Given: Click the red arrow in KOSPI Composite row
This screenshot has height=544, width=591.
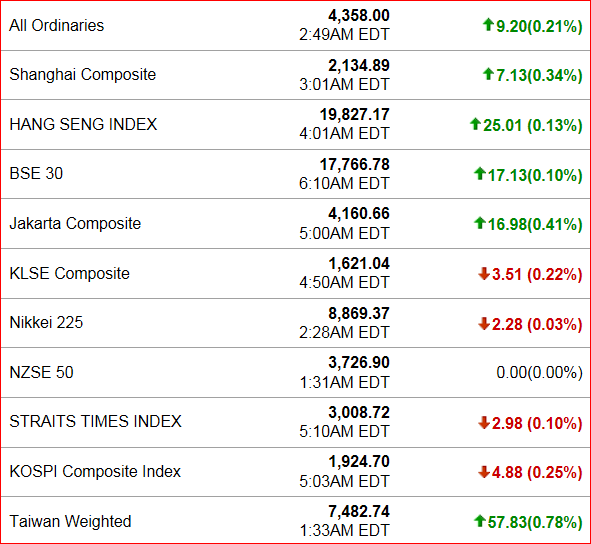Looking at the screenshot, I should tap(484, 472).
